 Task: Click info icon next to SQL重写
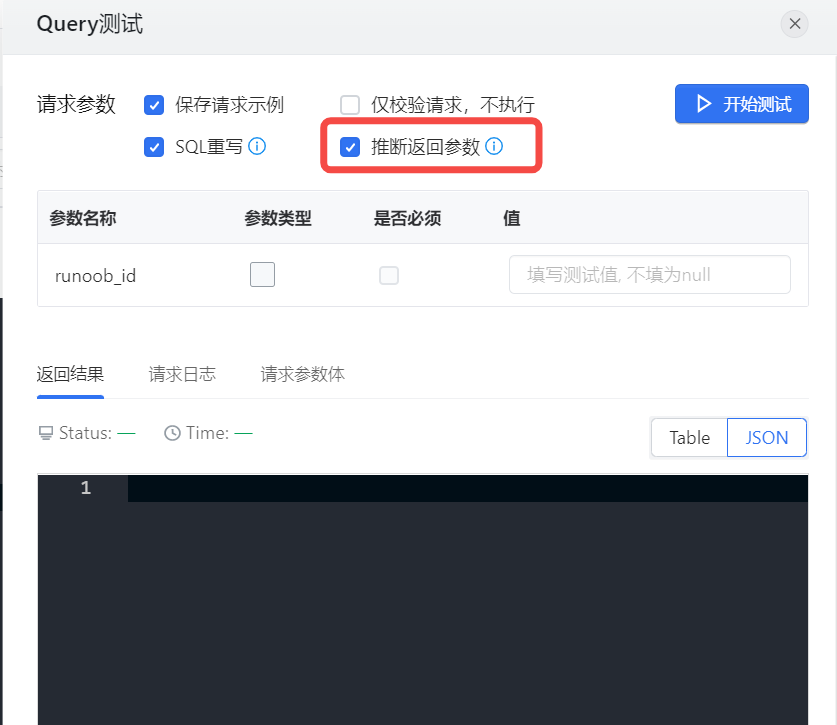click(257, 146)
